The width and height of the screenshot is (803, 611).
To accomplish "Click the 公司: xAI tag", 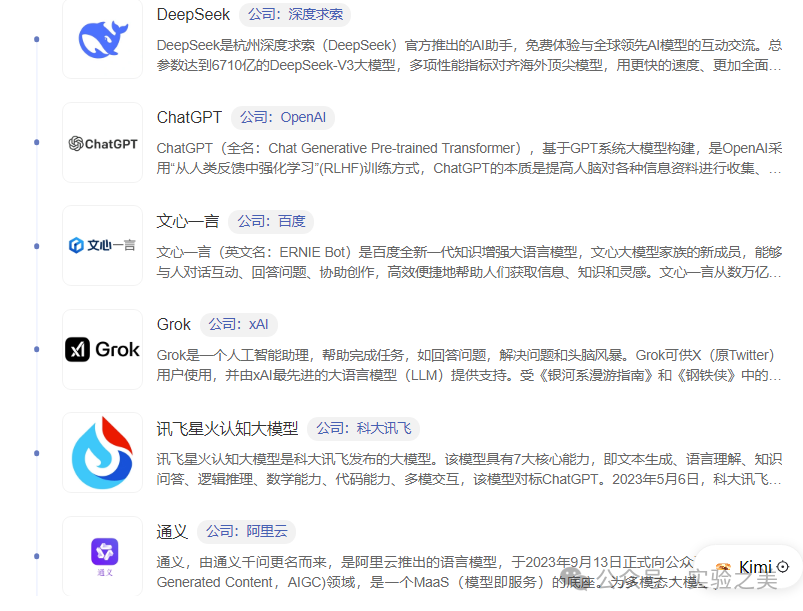I will click(238, 324).
